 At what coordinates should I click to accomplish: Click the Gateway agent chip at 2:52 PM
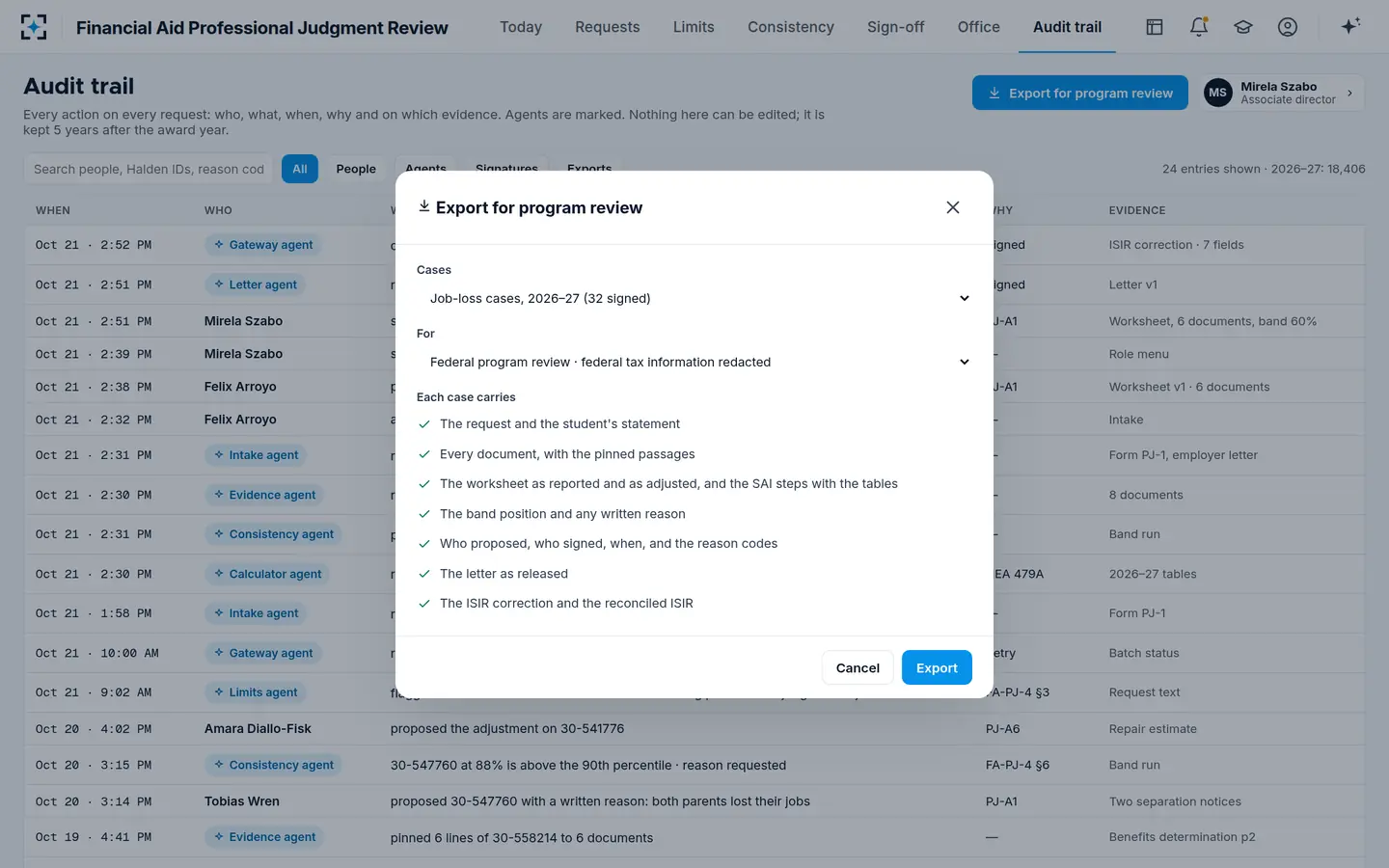coord(262,245)
